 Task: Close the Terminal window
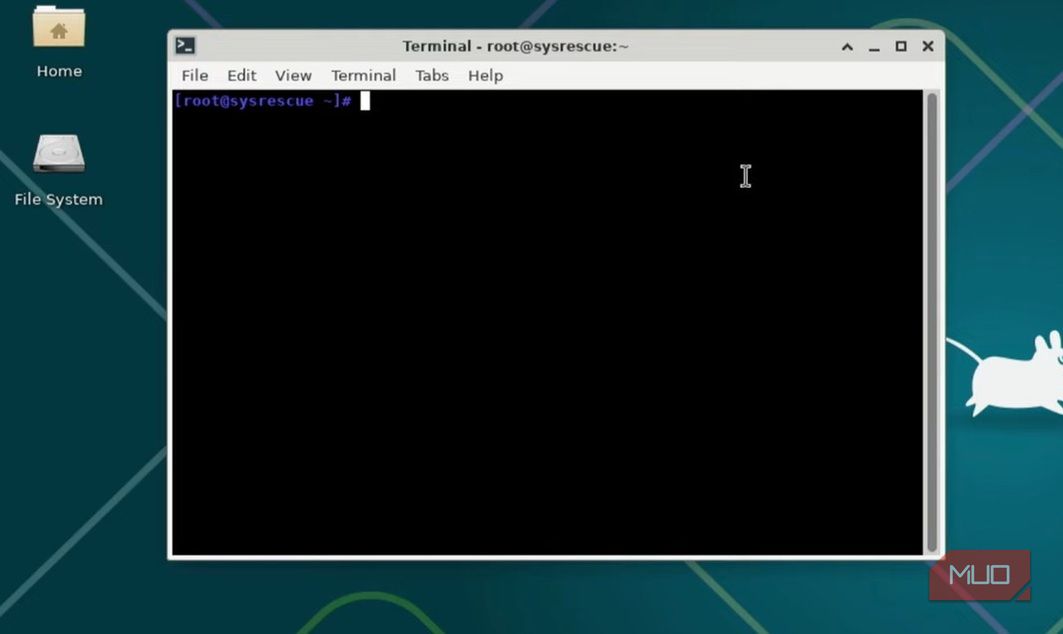pos(928,46)
